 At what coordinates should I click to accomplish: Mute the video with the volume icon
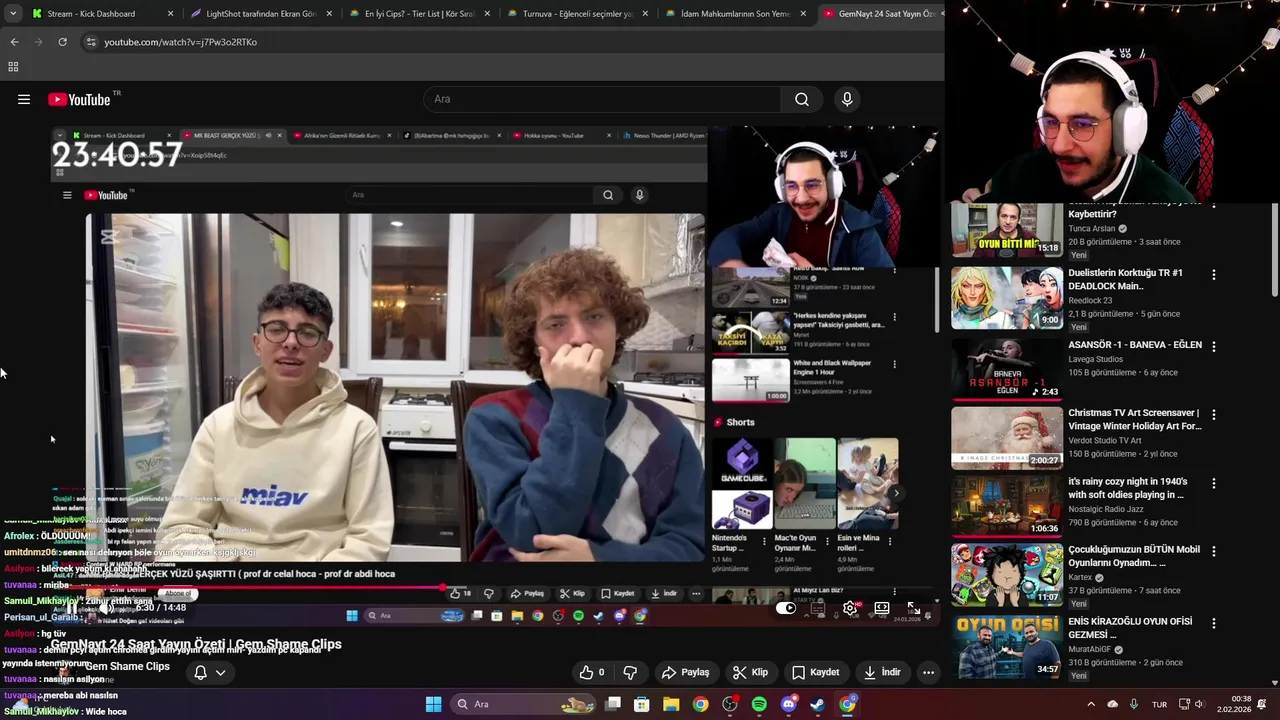pyautogui.click(x=106, y=608)
